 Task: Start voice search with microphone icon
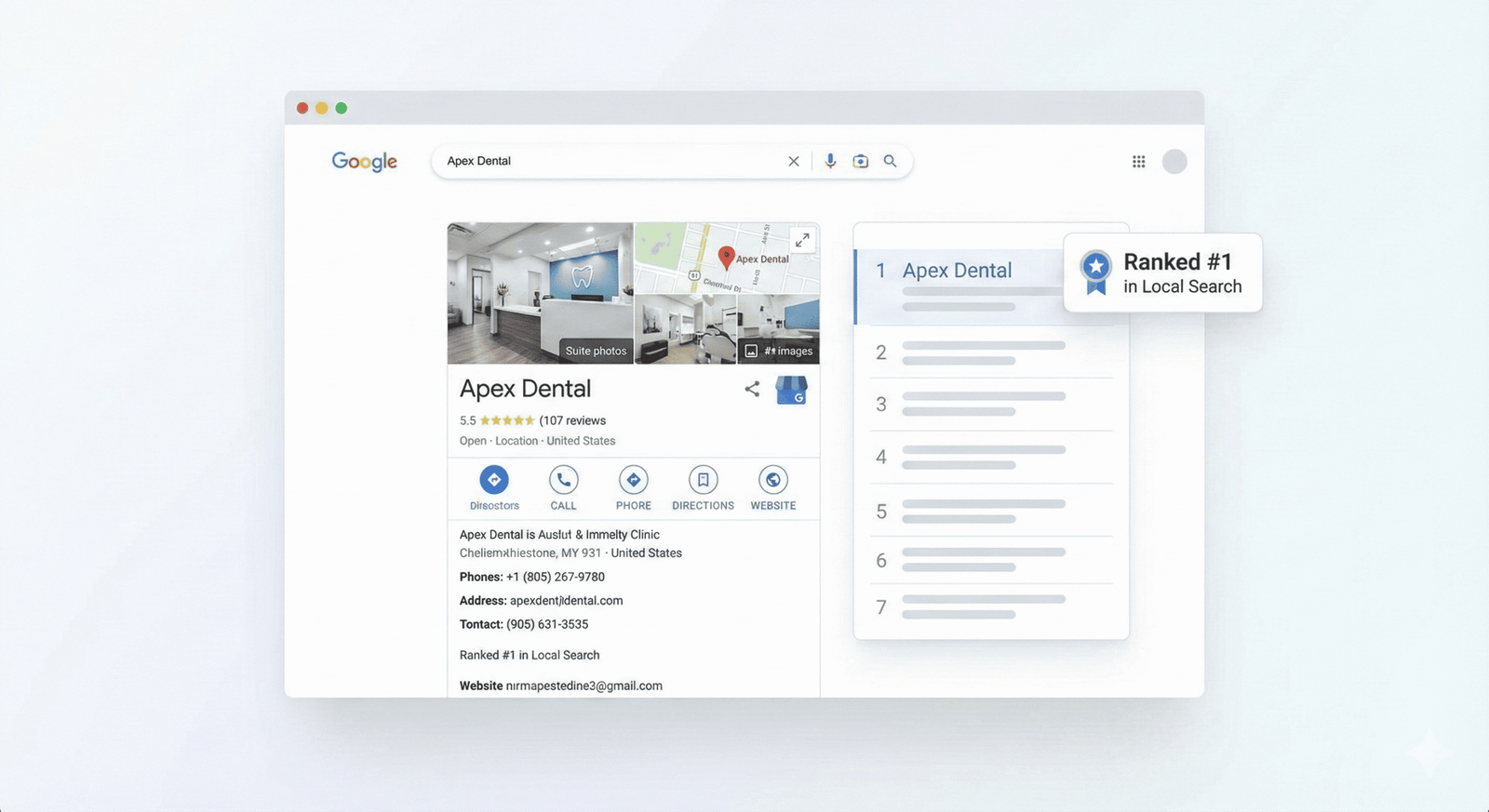pos(830,161)
